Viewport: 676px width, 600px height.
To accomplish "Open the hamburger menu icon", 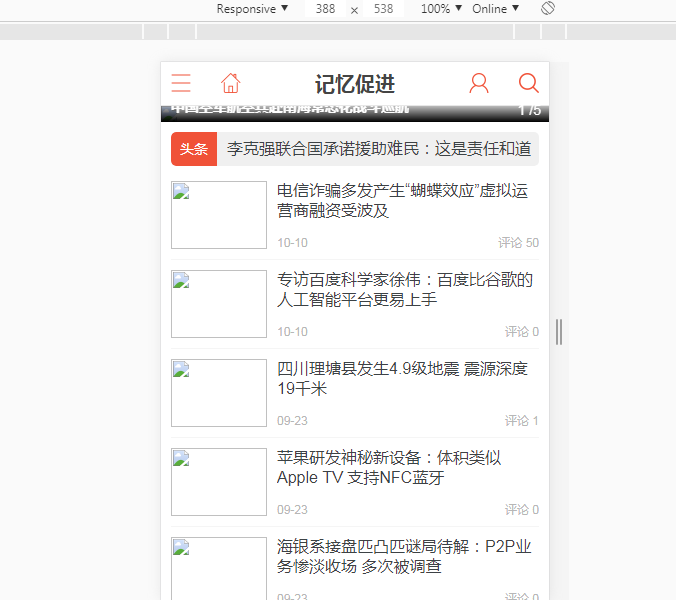I will [x=181, y=83].
